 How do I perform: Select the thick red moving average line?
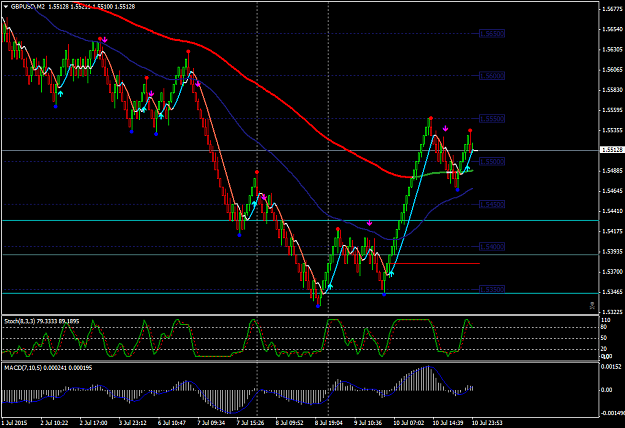click(255, 84)
